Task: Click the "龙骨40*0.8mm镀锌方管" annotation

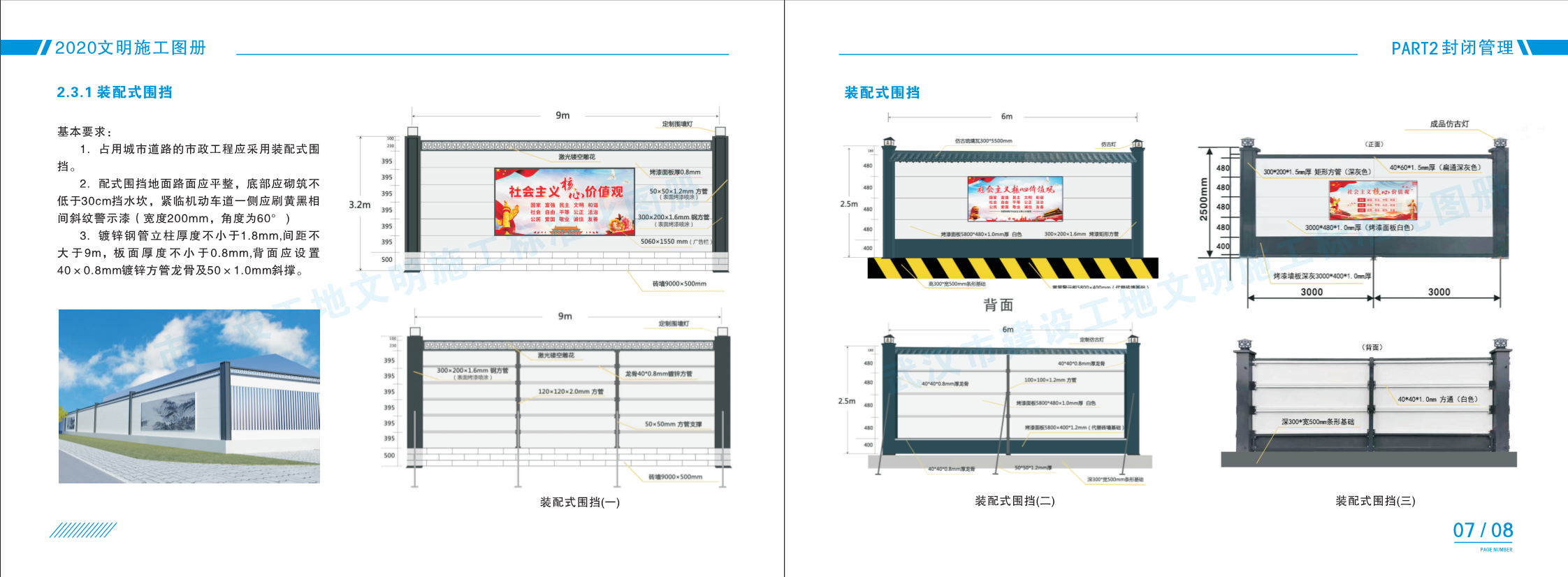Action: [x=658, y=374]
